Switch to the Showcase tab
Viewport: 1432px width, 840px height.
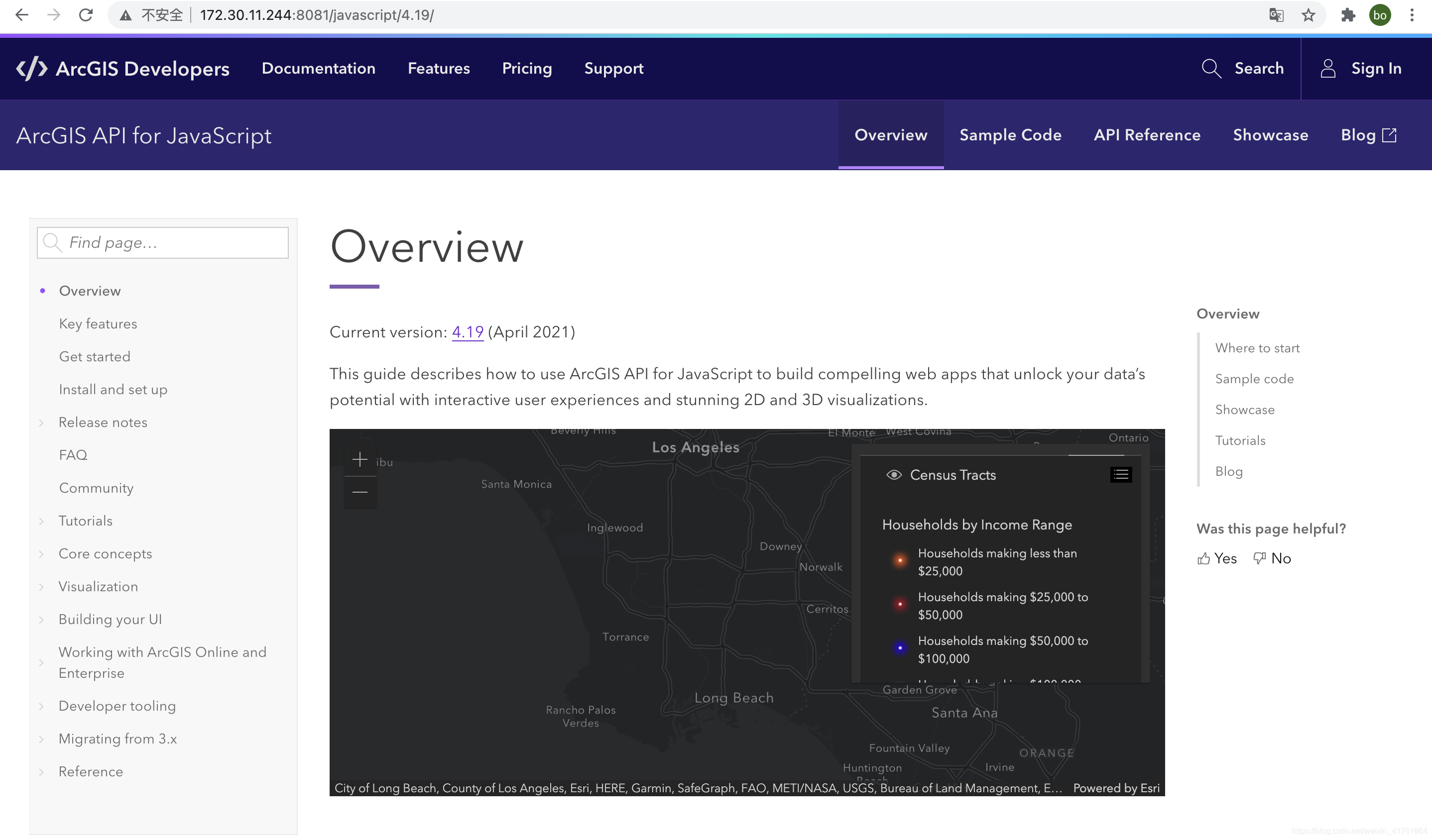(x=1271, y=135)
